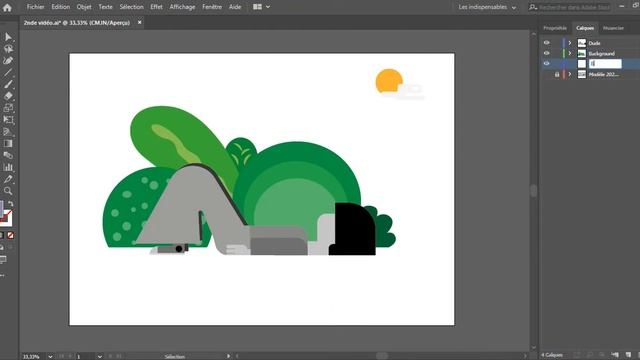
Task: Hide the Dude layer eye icon
Action: pos(547,43)
